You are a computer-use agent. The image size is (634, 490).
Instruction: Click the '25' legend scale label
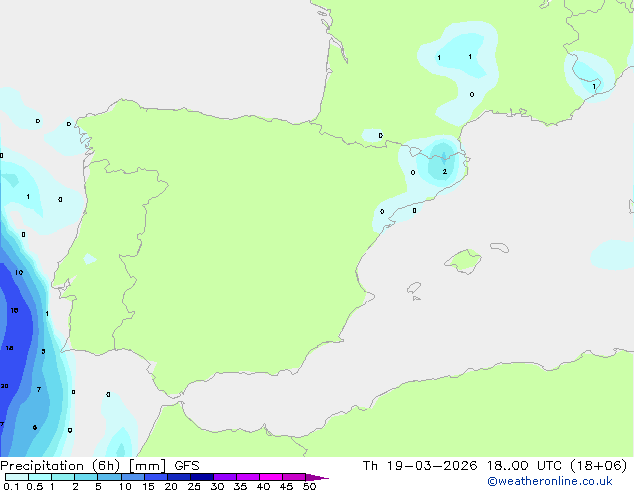[194, 486]
